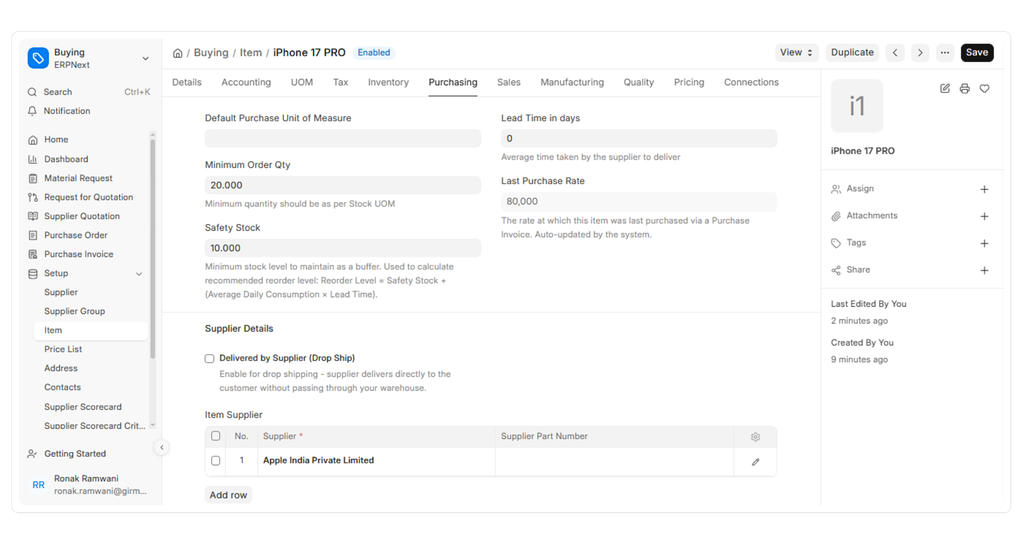The height and width of the screenshot is (550, 1024).
Task: Switch to the Details tab
Action: point(187,82)
